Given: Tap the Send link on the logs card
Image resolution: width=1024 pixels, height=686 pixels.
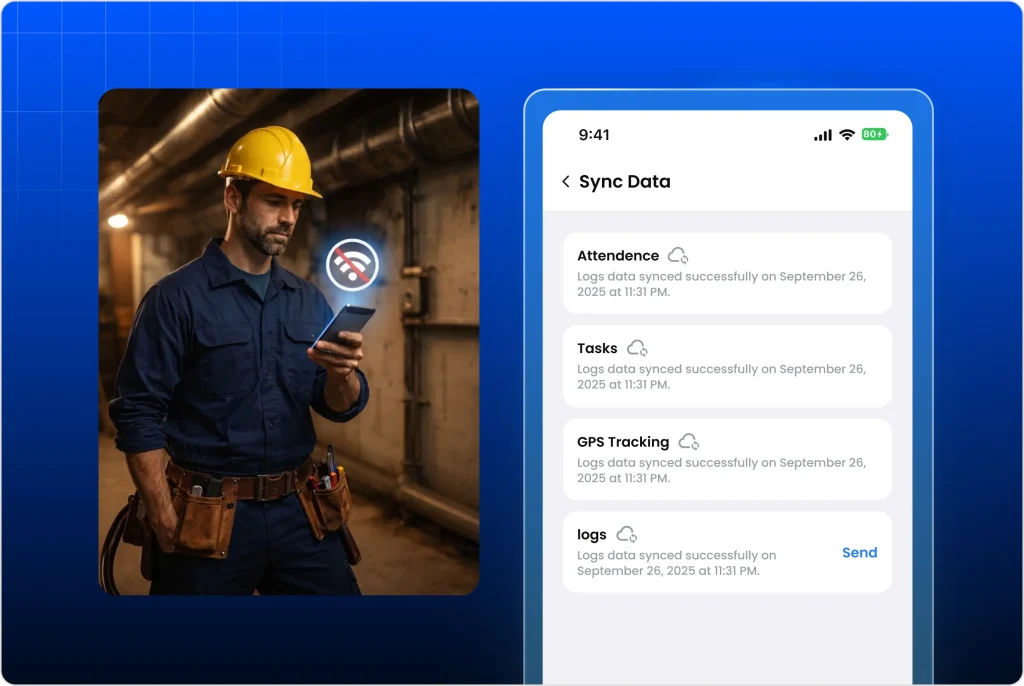Looking at the screenshot, I should pos(859,552).
